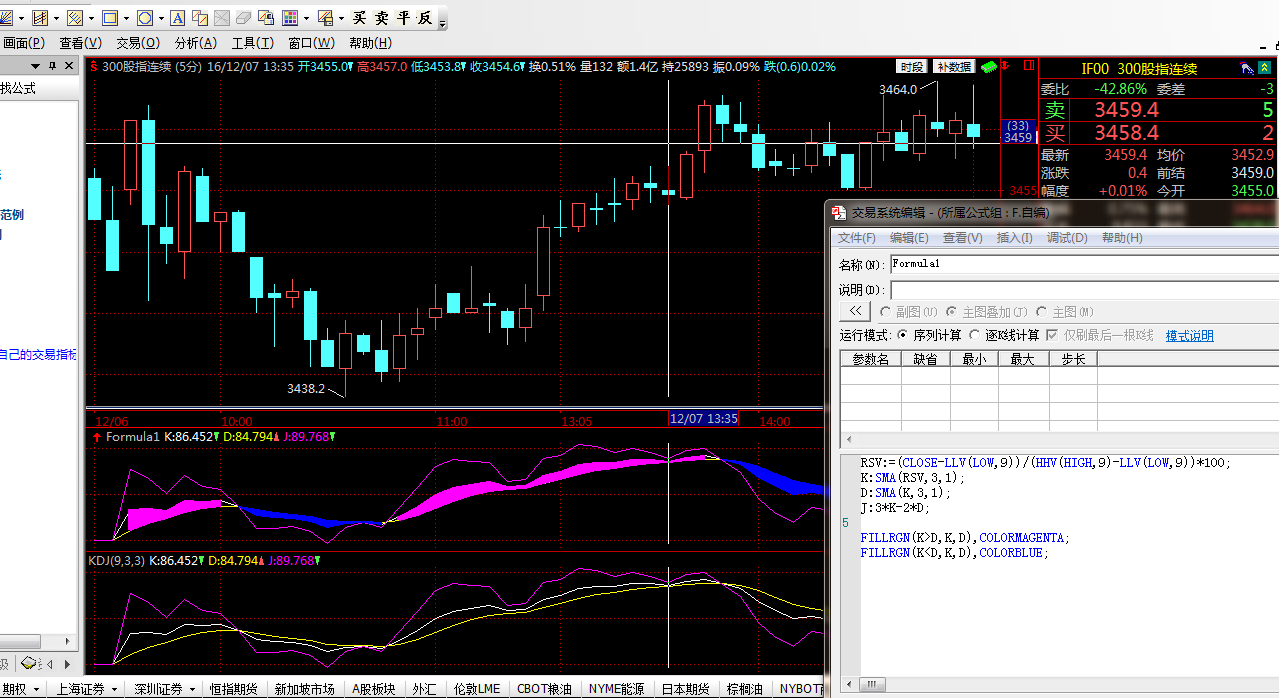Expand the rectangle tool dropdown arrow
The image size is (1279, 698).
pyautogui.click(x=125, y=18)
